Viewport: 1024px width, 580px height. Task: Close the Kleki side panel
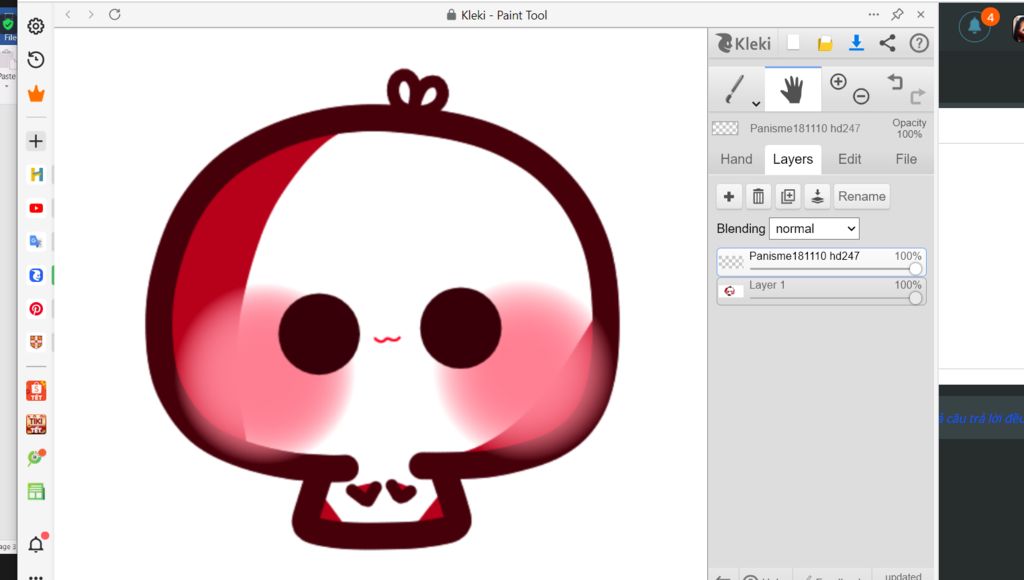tap(921, 14)
